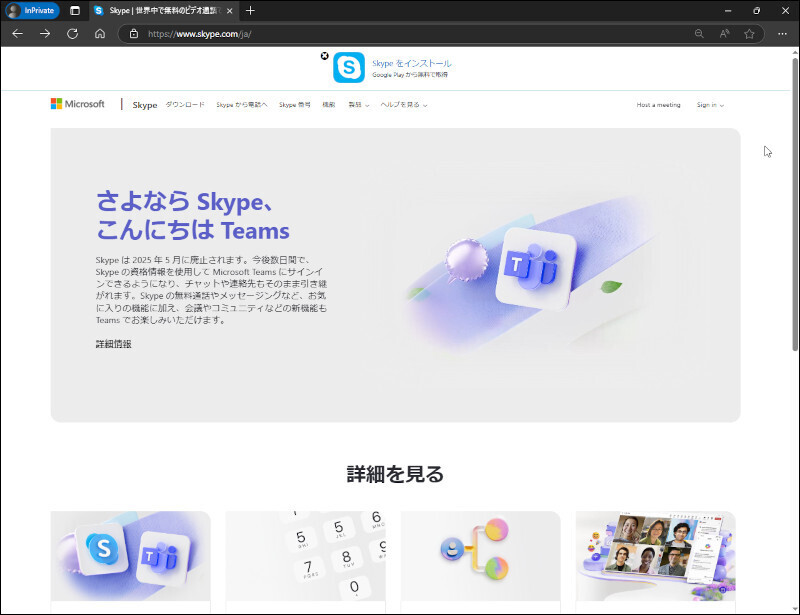
Task: Open the Skype をインストール banner link
Action: (412, 63)
